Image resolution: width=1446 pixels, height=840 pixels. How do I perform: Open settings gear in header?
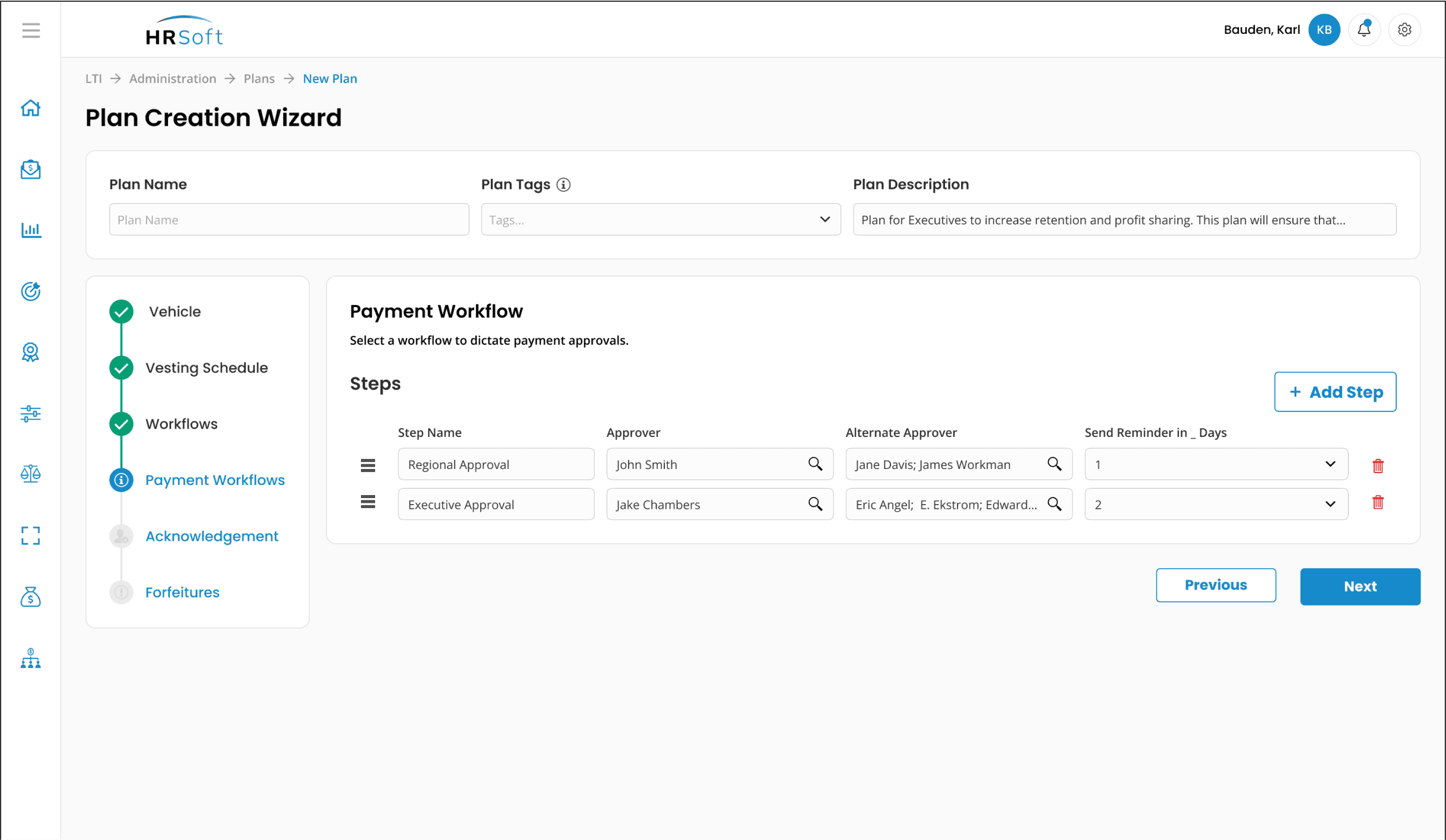1404,30
